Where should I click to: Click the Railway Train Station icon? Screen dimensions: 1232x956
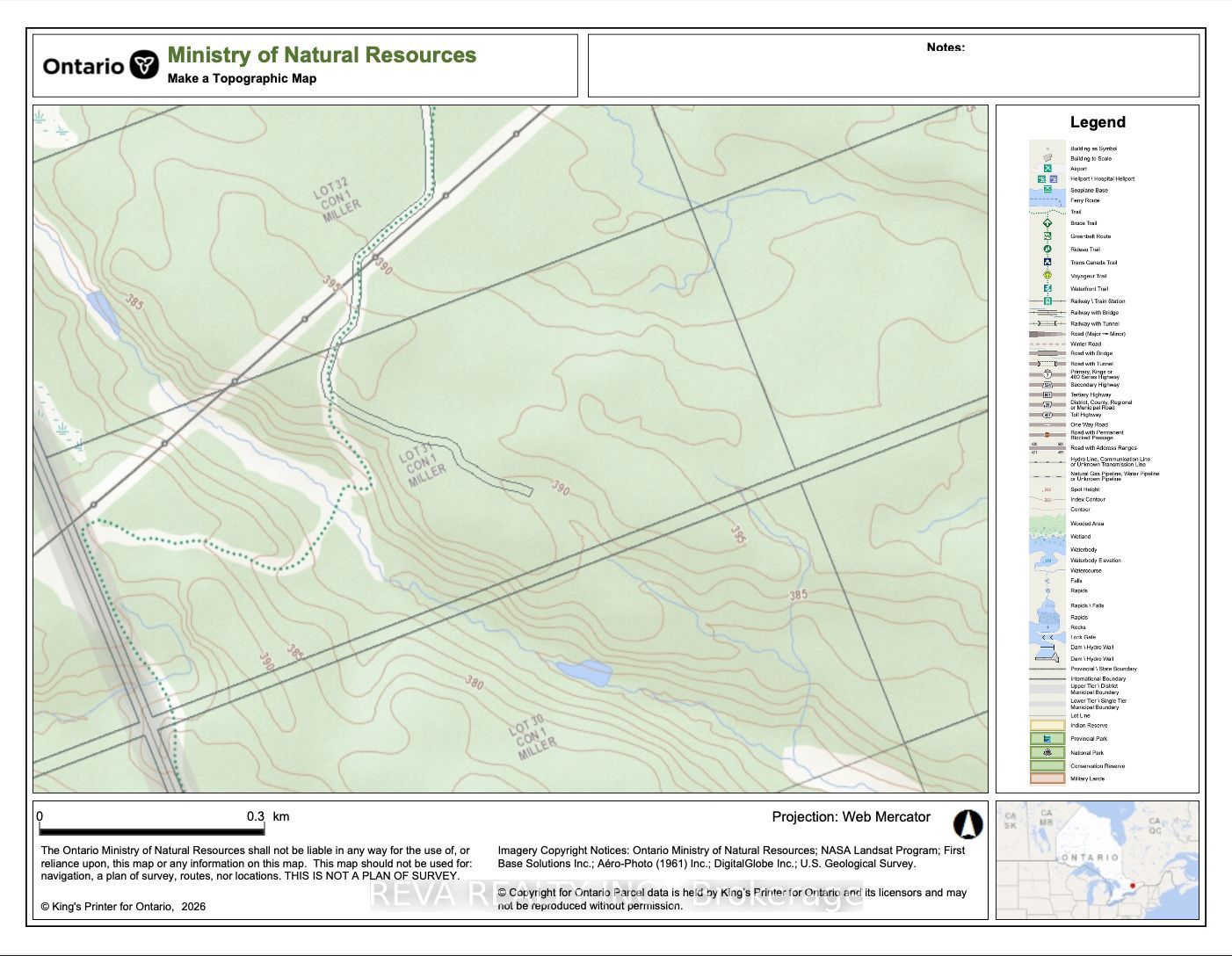point(1047,301)
